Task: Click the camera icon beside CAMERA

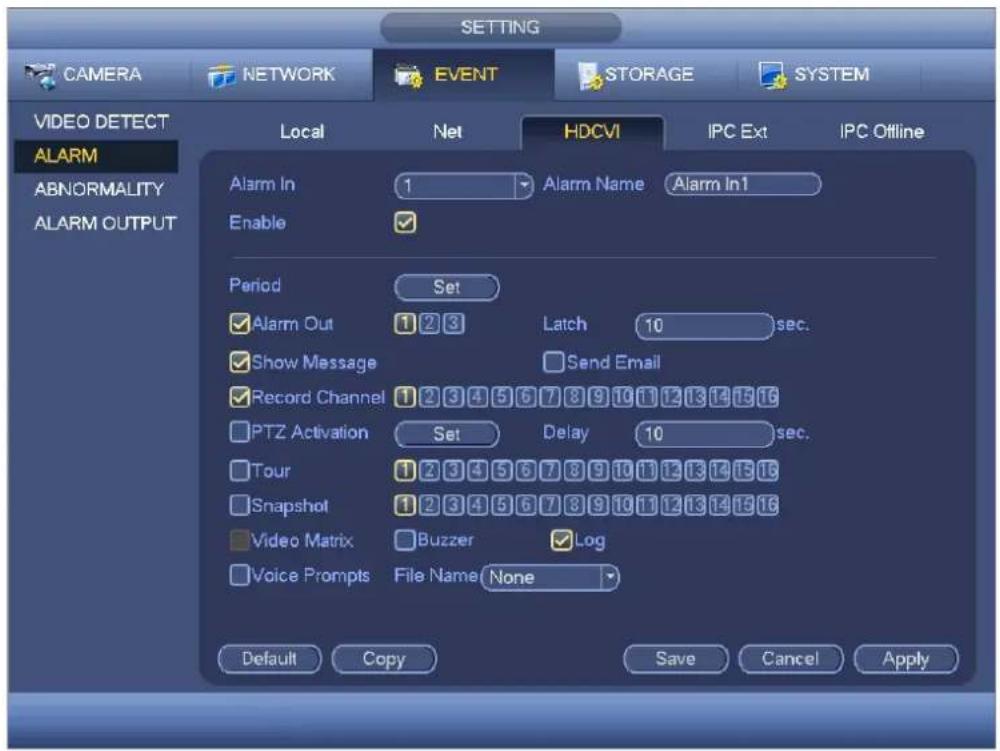Action: 41,75
